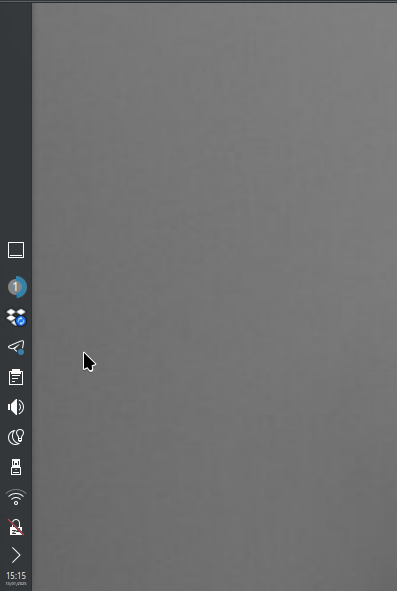
Task: Open the USB removable devices icon
Action: click(x=16, y=467)
